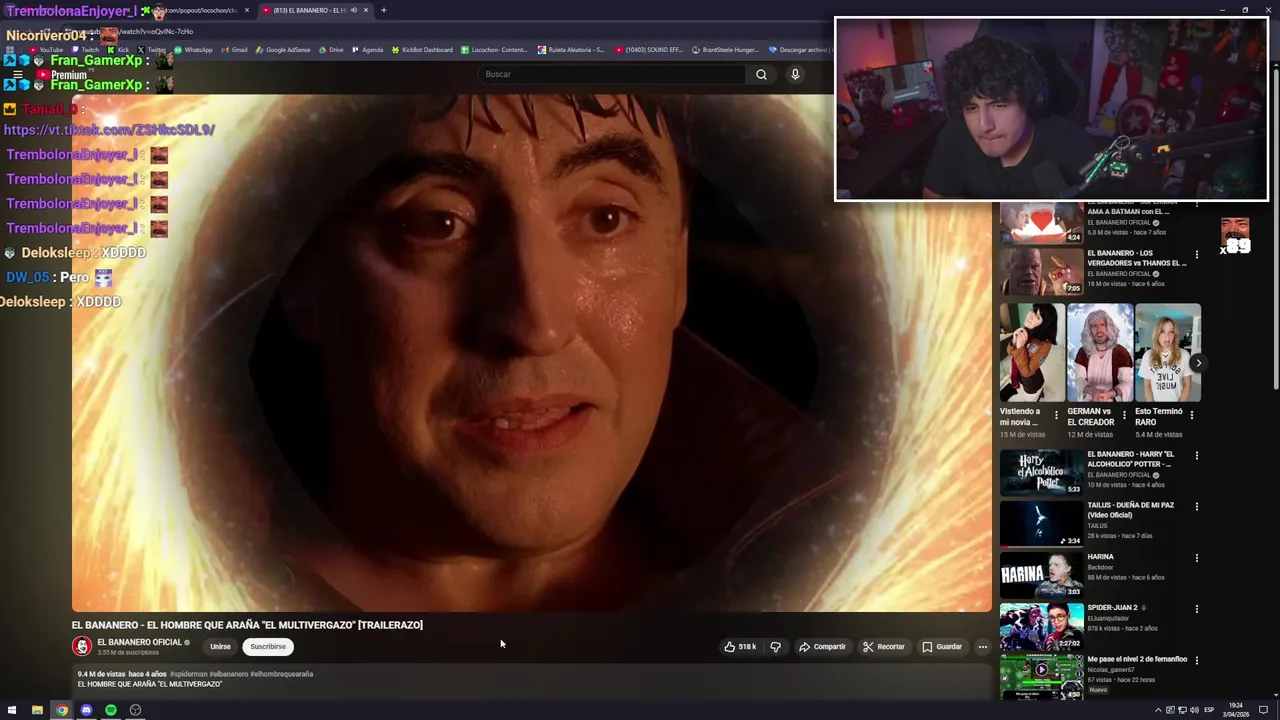Open options for GERMAN vs EL CREADOR short
Viewport: 1280px width, 720px height.
(x=1124, y=414)
